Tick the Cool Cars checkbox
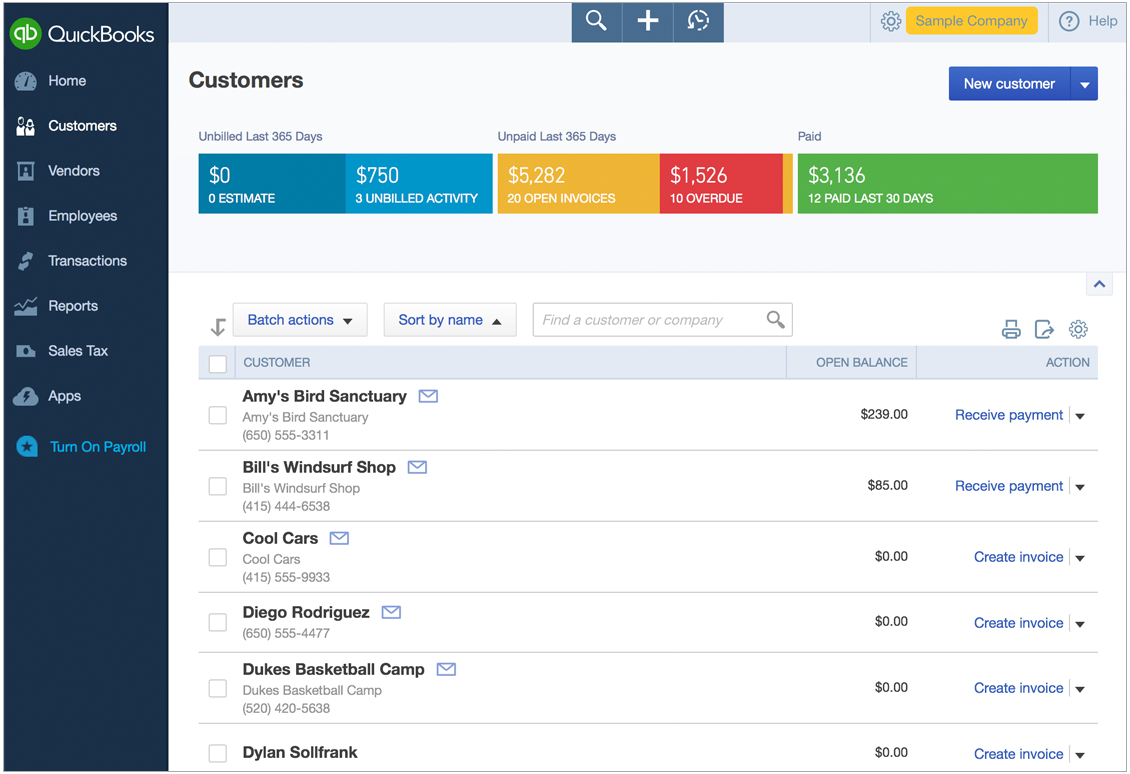 click(218, 558)
